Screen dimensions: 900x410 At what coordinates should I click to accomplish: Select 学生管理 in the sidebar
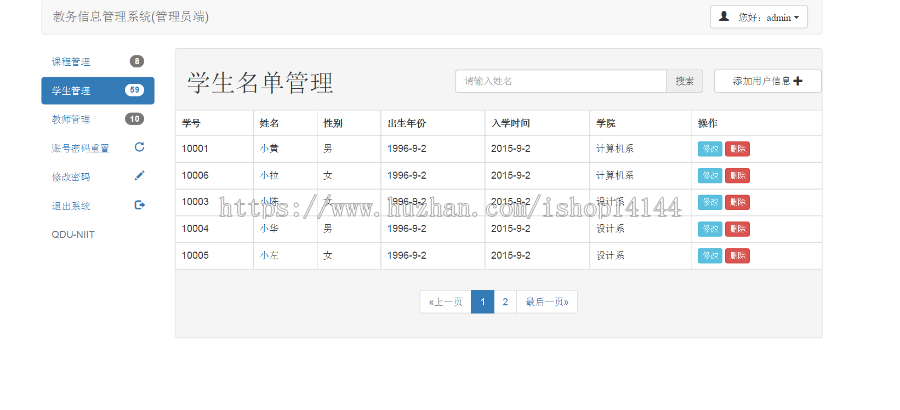pyautogui.click(x=98, y=91)
